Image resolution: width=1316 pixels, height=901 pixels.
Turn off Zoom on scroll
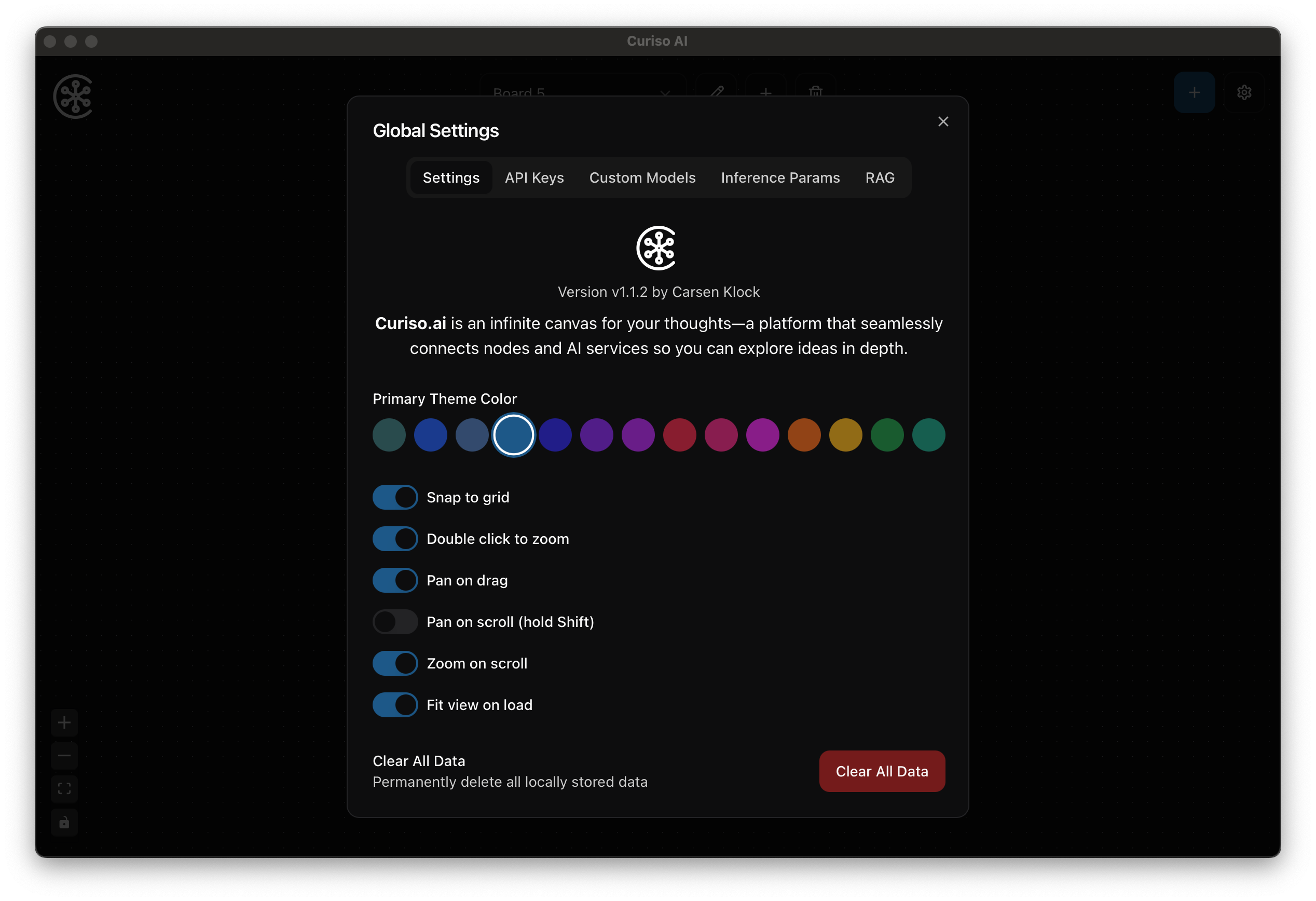(x=395, y=663)
